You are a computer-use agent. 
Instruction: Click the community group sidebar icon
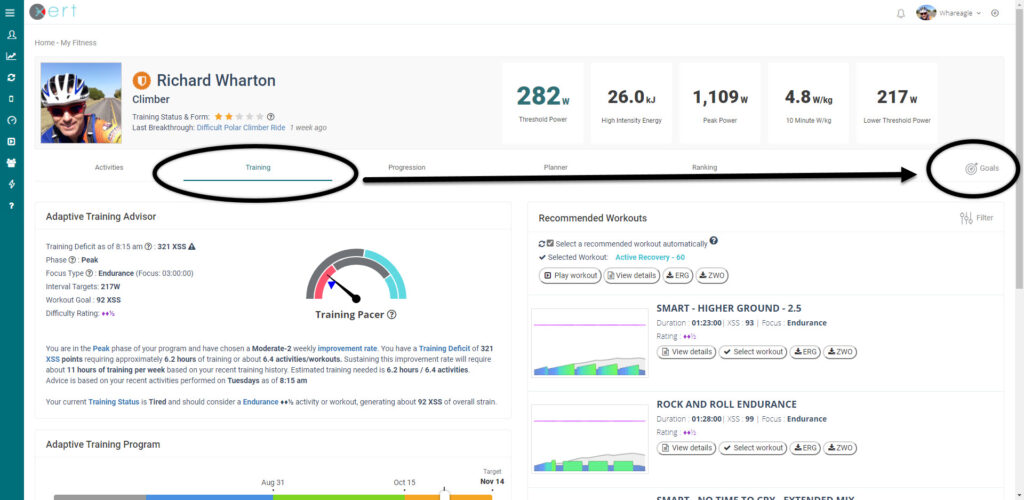pyautogui.click(x=11, y=163)
